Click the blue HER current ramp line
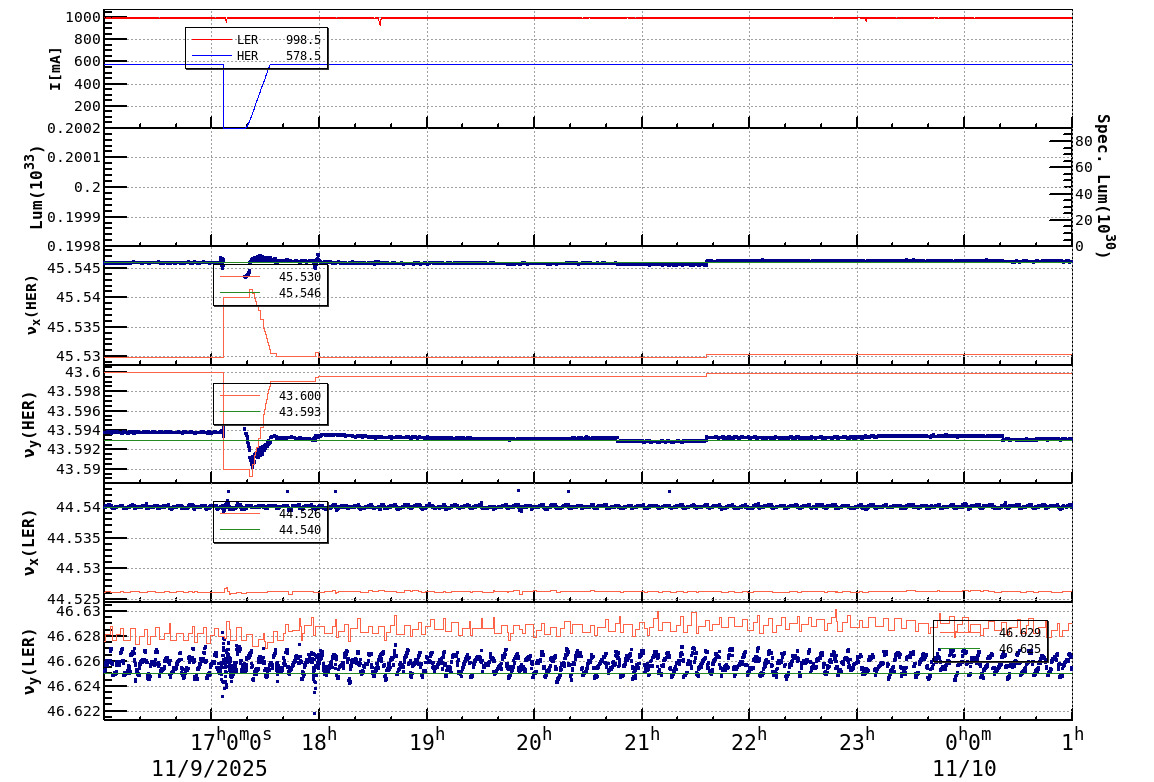Screen dimensions: 1154x782 tap(258, 95)
